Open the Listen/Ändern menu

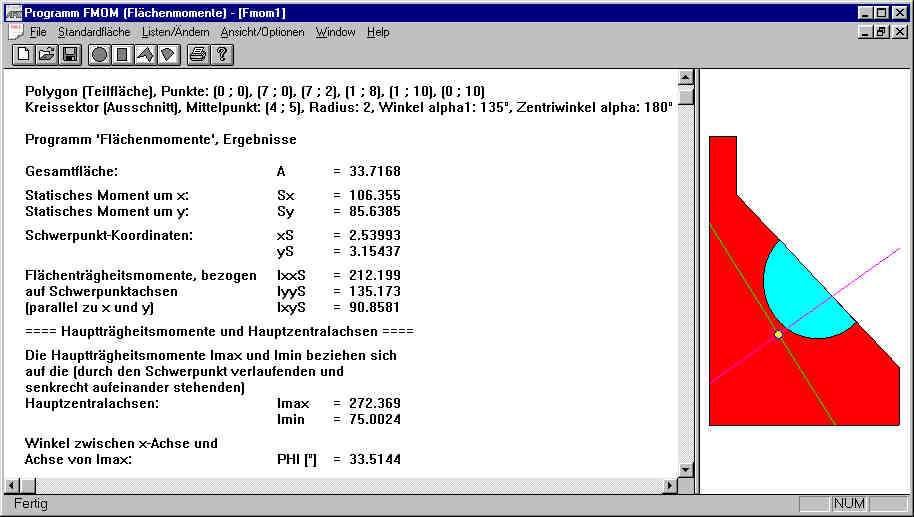[175, 32]
